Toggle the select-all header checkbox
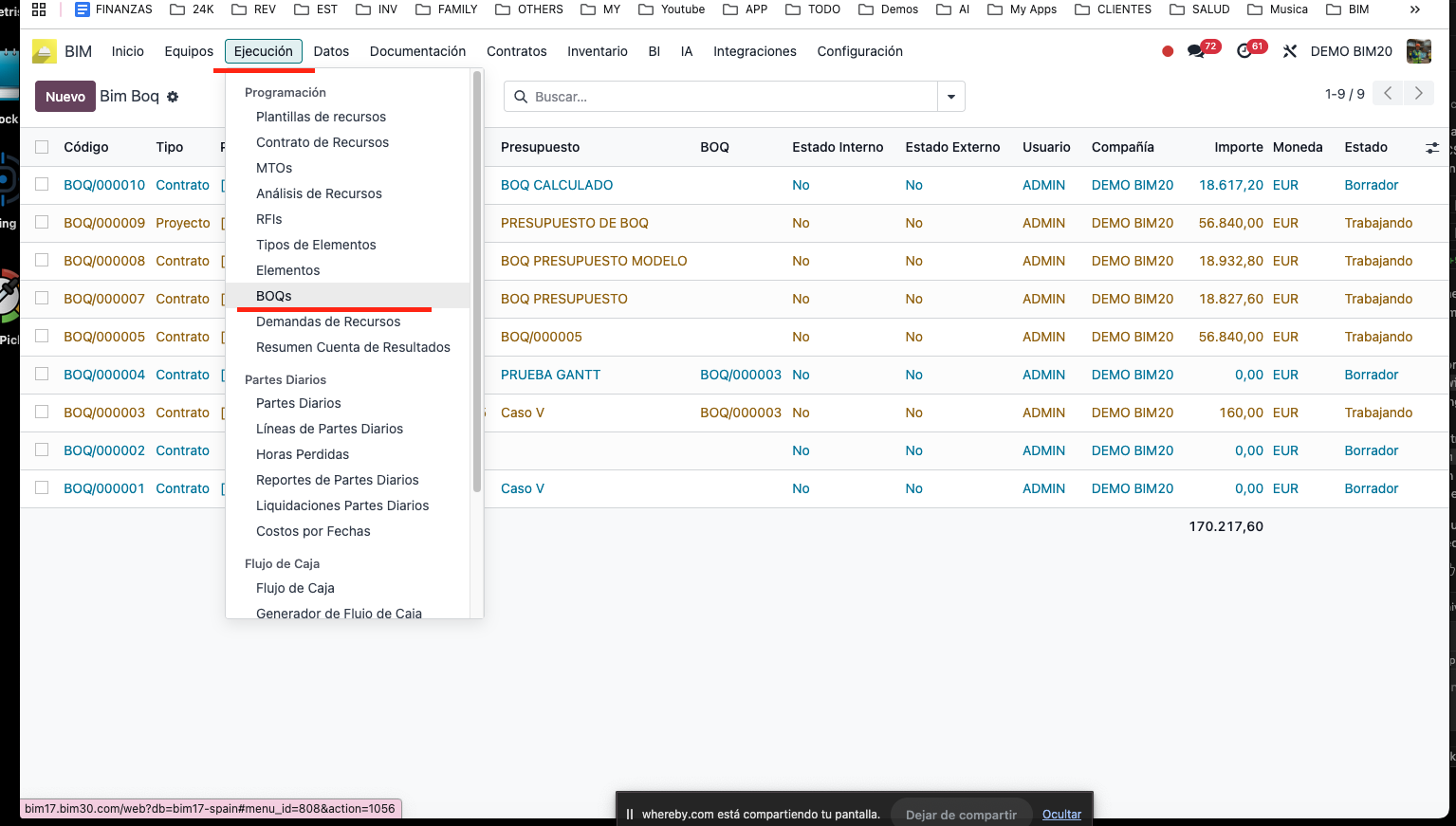The image size is (1456, 826). click(x=42, y=147)
